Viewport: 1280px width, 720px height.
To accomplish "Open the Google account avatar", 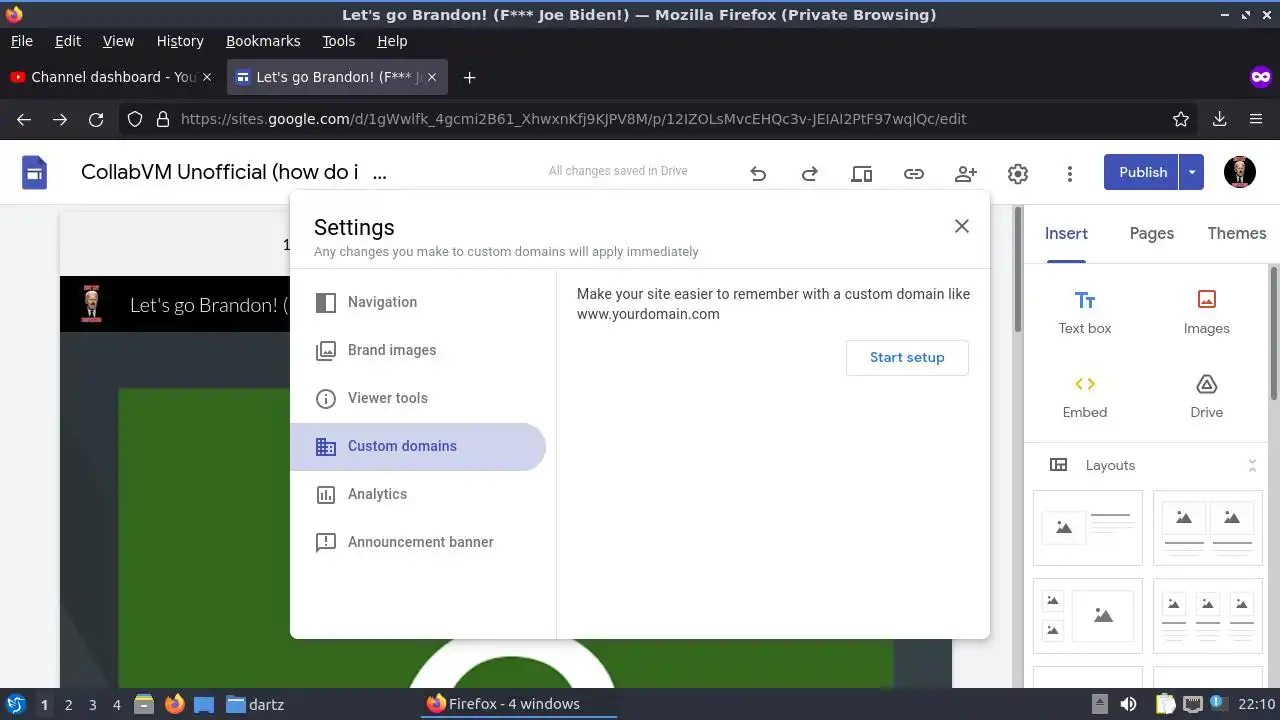I will click(x=1240, y=172).
